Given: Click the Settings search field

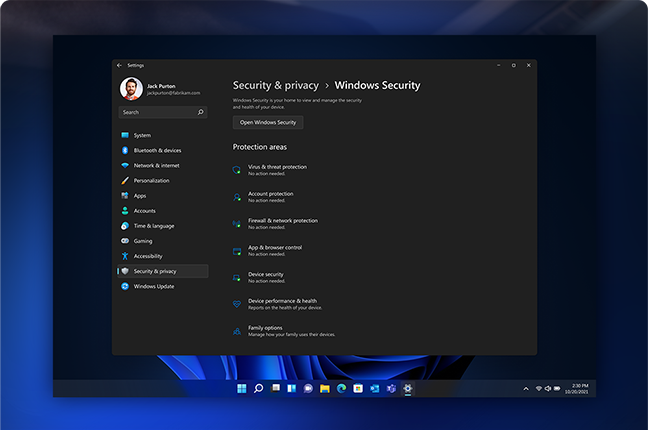Looking at the screenshot, I should (x=163, y=112).
